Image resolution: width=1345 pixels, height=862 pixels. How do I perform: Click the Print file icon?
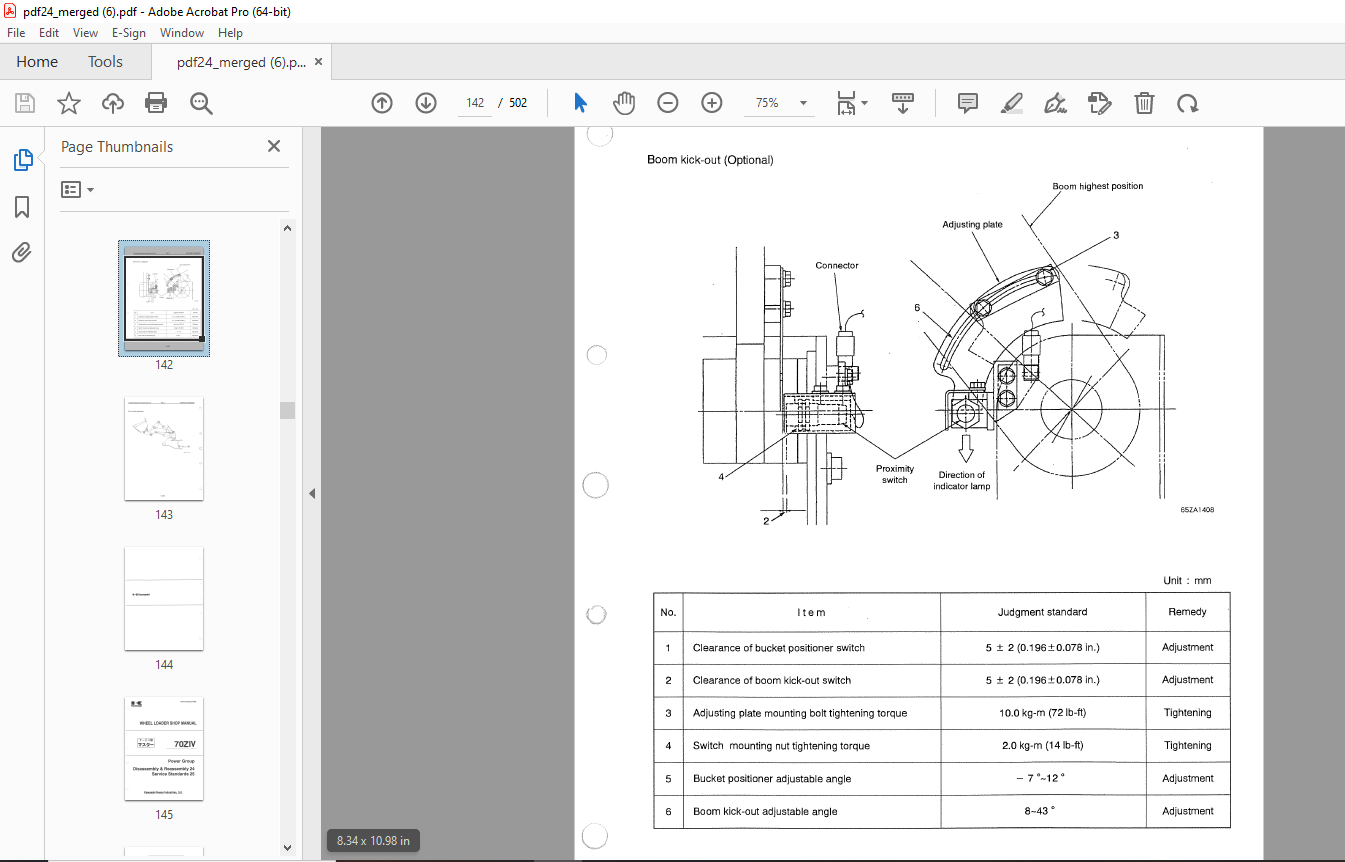click(156, 103)
